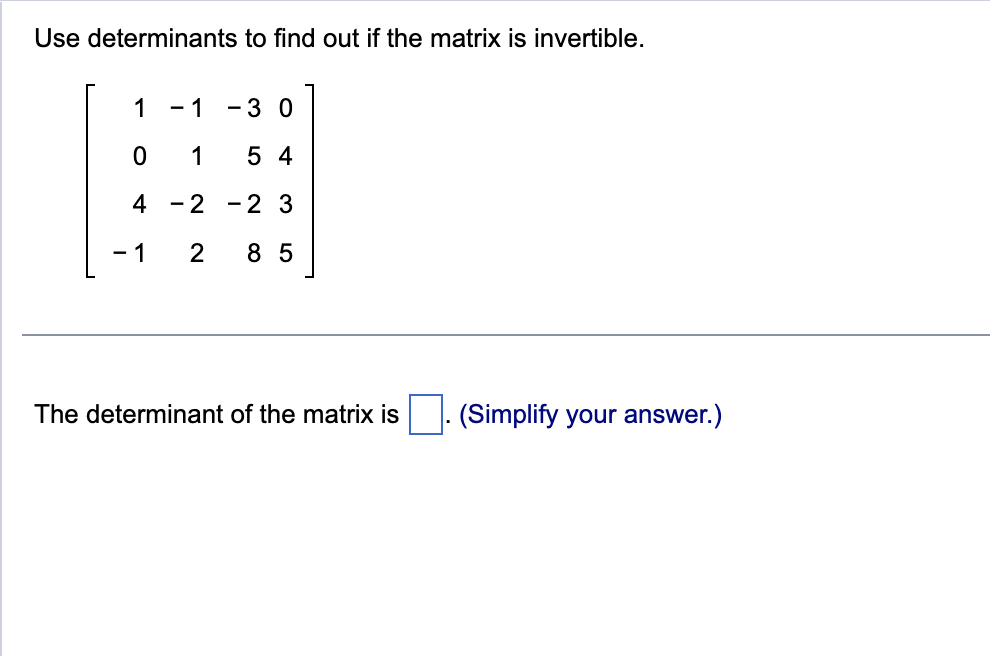Click the right bracket of the matrix
The height and width of the screenshot is (656, 990).
[313, 180]
